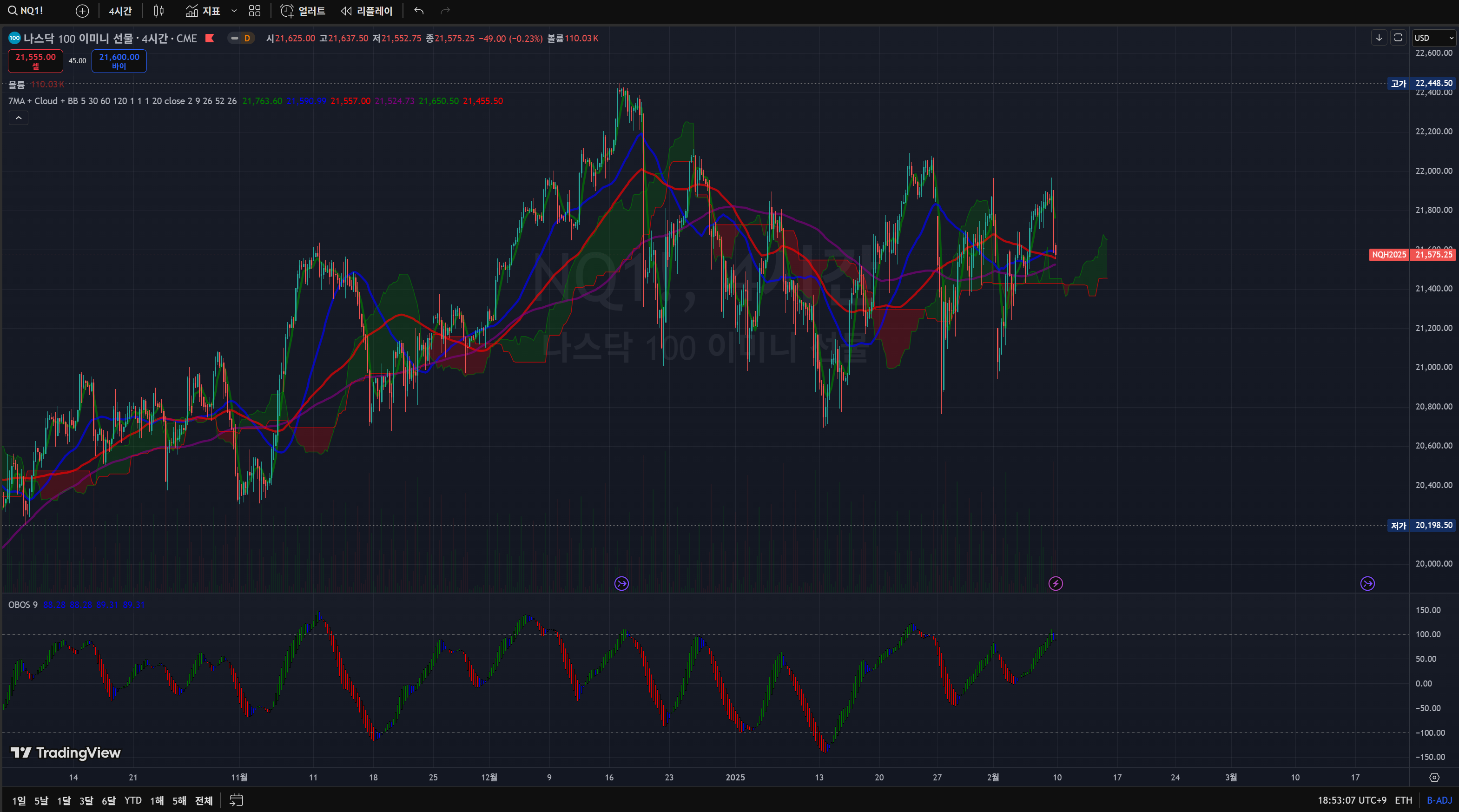
Task: Click the NQ1! symbol search field
Action: (32, 11)
